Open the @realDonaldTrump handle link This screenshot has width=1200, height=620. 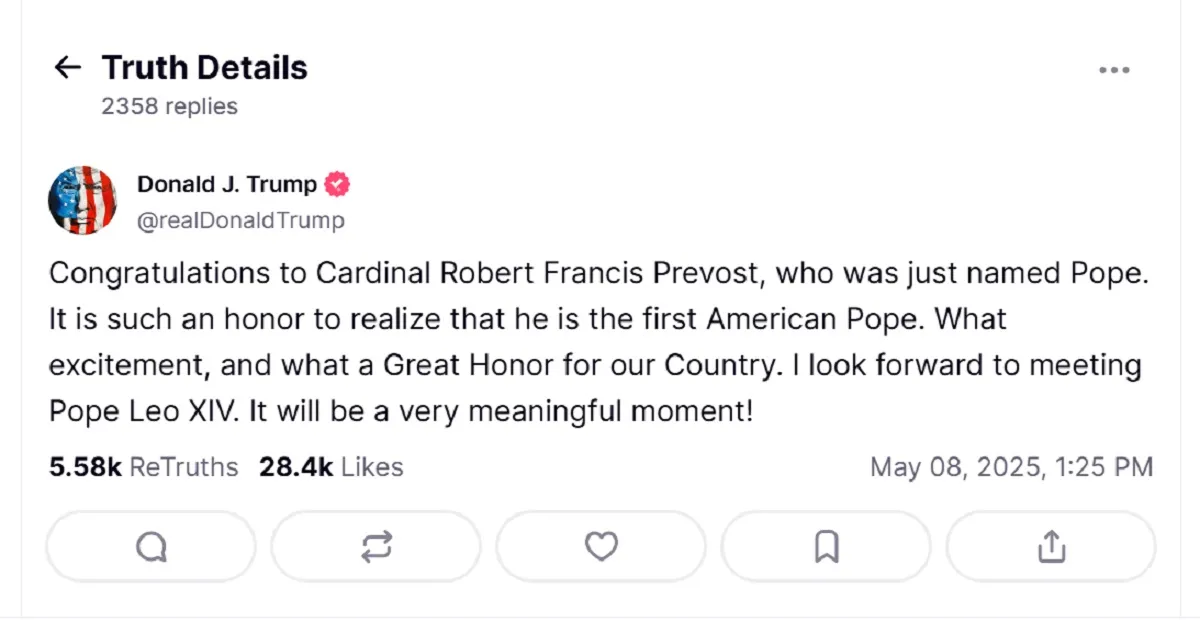tap(240, 220)
